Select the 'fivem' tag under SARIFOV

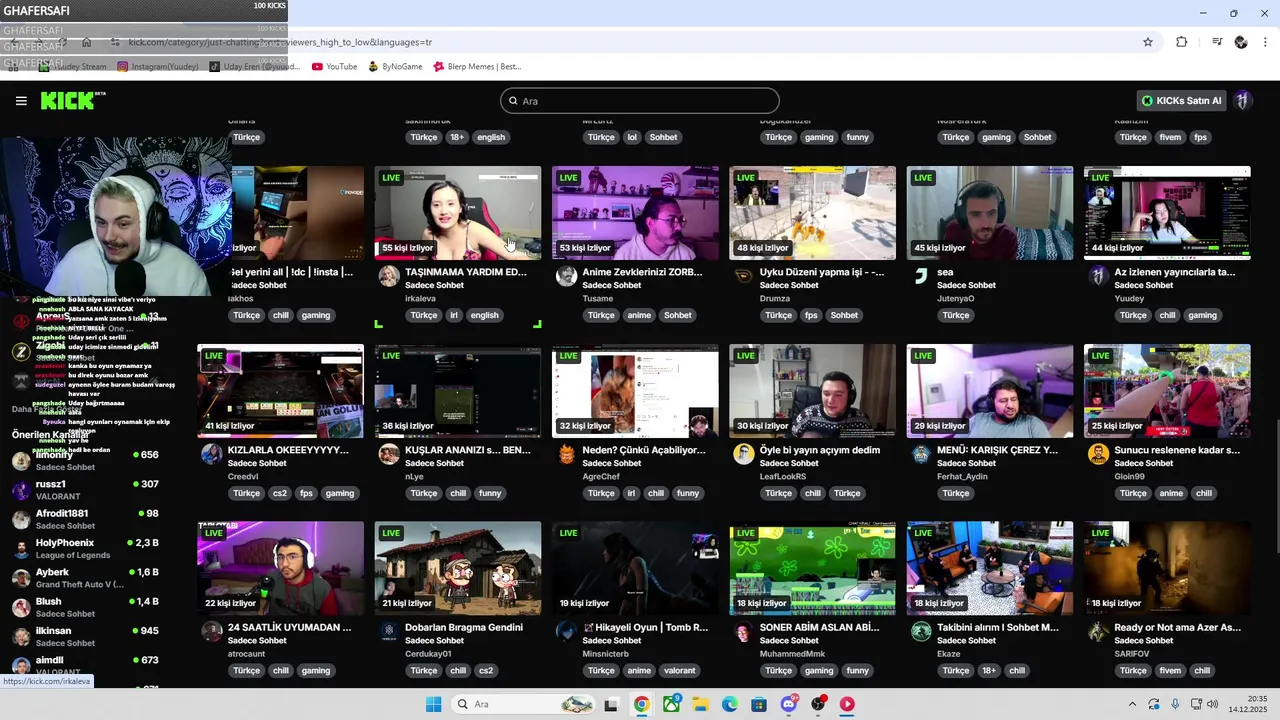point(1170,671)
